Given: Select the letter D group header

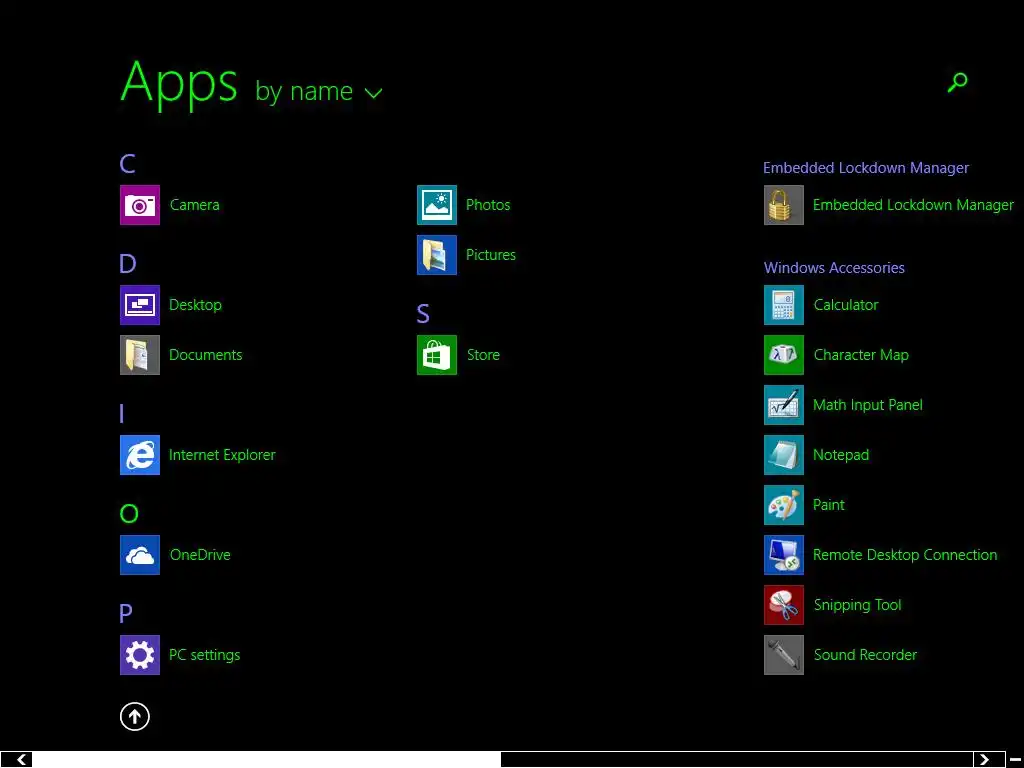Looking at the screenshot, I should [128, 263].
